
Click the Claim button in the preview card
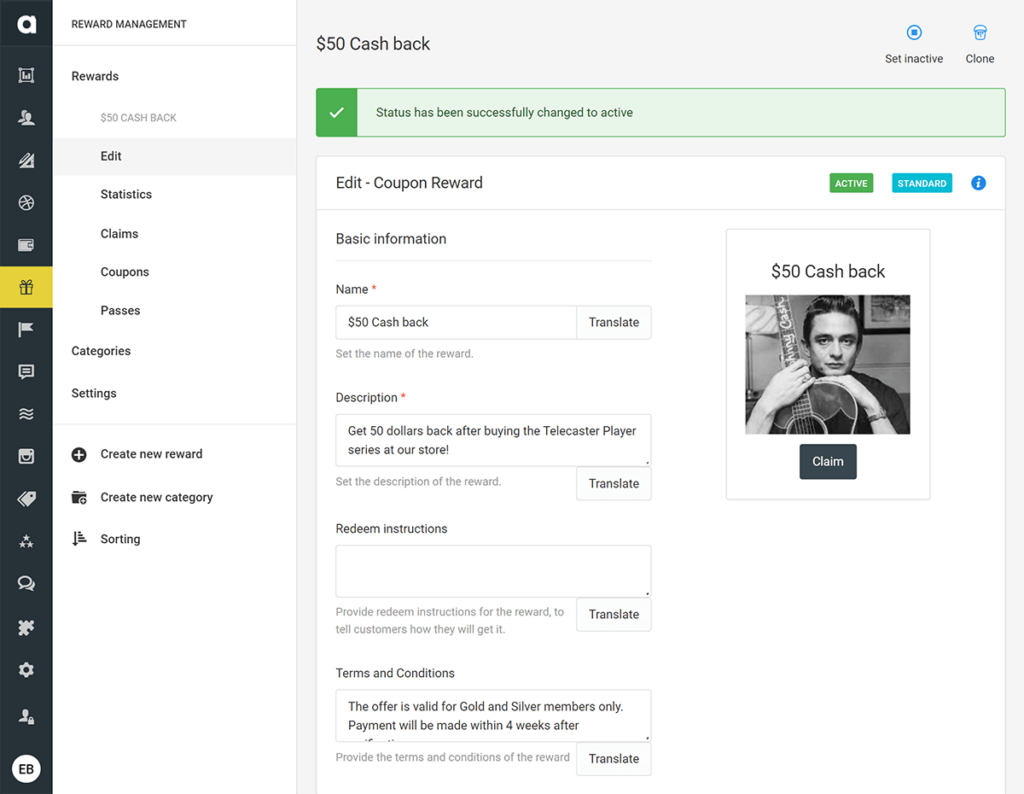pos(827,461)
